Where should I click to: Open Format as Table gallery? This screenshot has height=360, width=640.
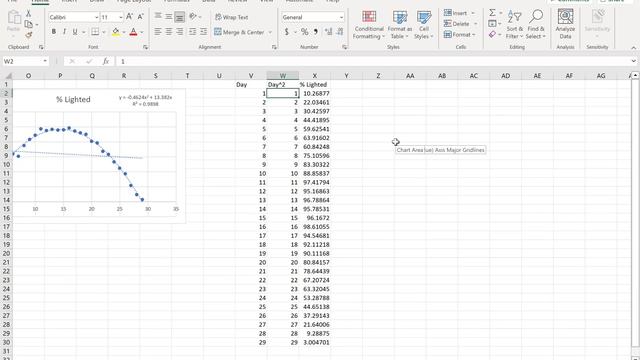[x=400, y=25]
